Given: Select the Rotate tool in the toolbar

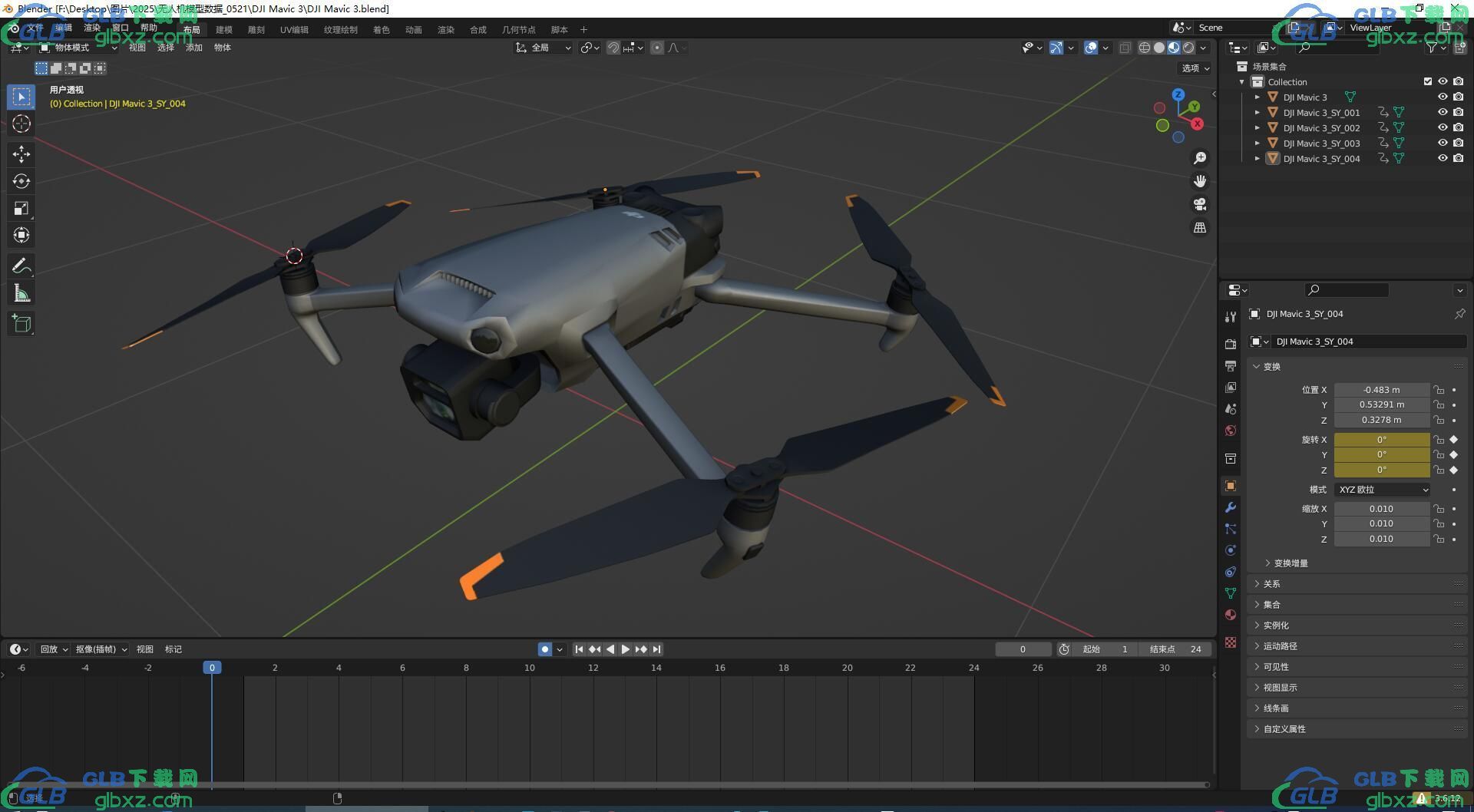Looking at the screenshot, I should tap(21, 181).
